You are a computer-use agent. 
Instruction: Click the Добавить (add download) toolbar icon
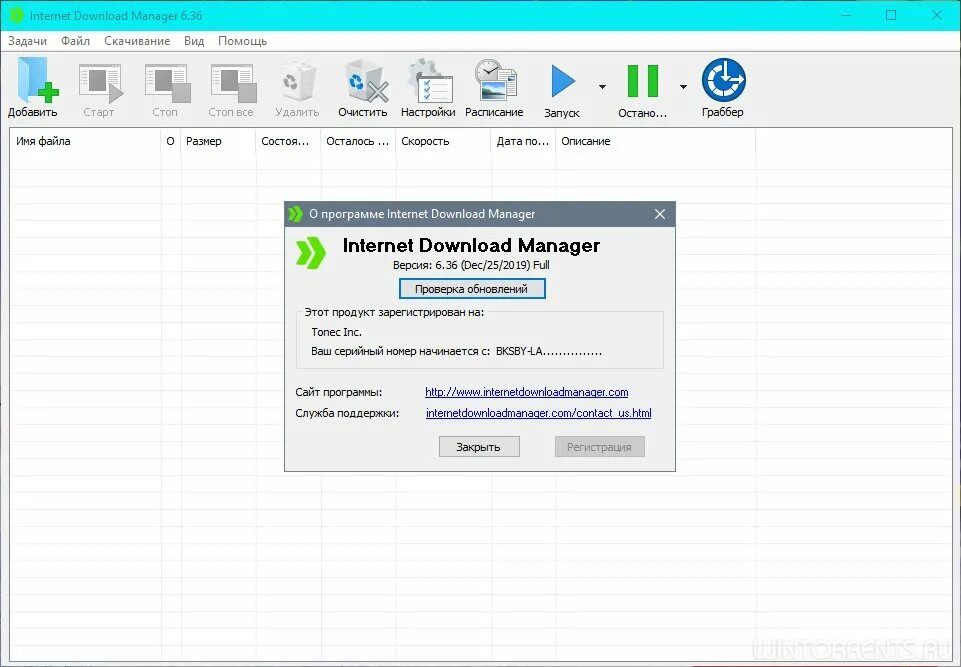pos(38,80)
